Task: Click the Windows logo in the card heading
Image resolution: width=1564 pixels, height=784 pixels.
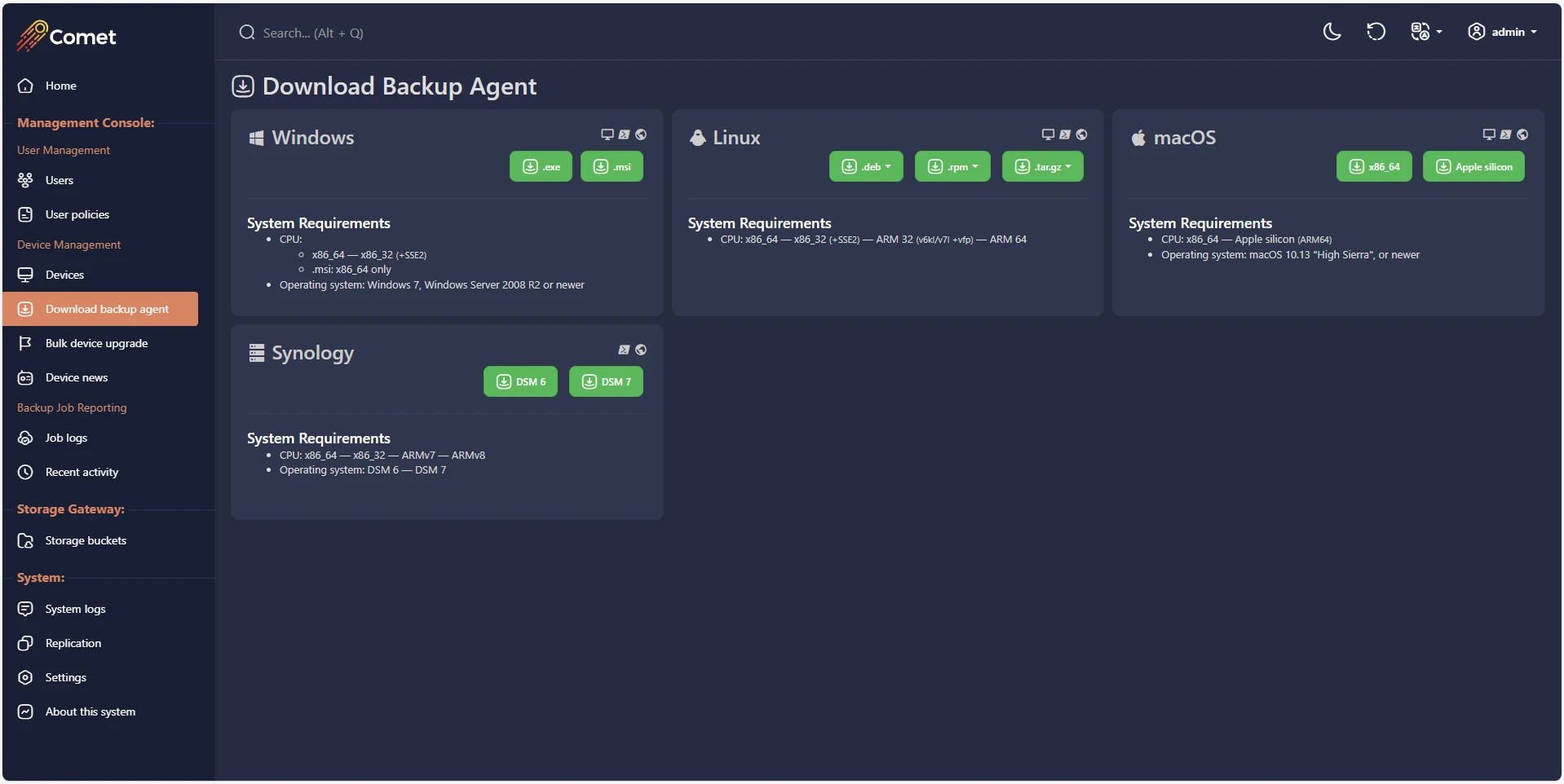Action: pyautogui.click(x=256, y=138)
